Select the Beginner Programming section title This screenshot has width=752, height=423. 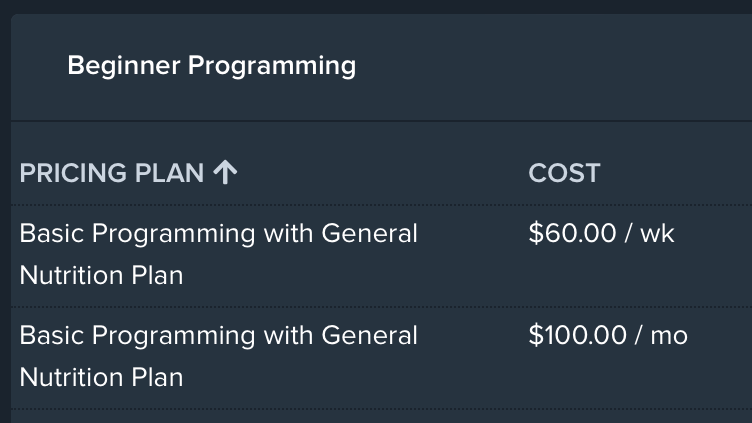click(212, 66)
